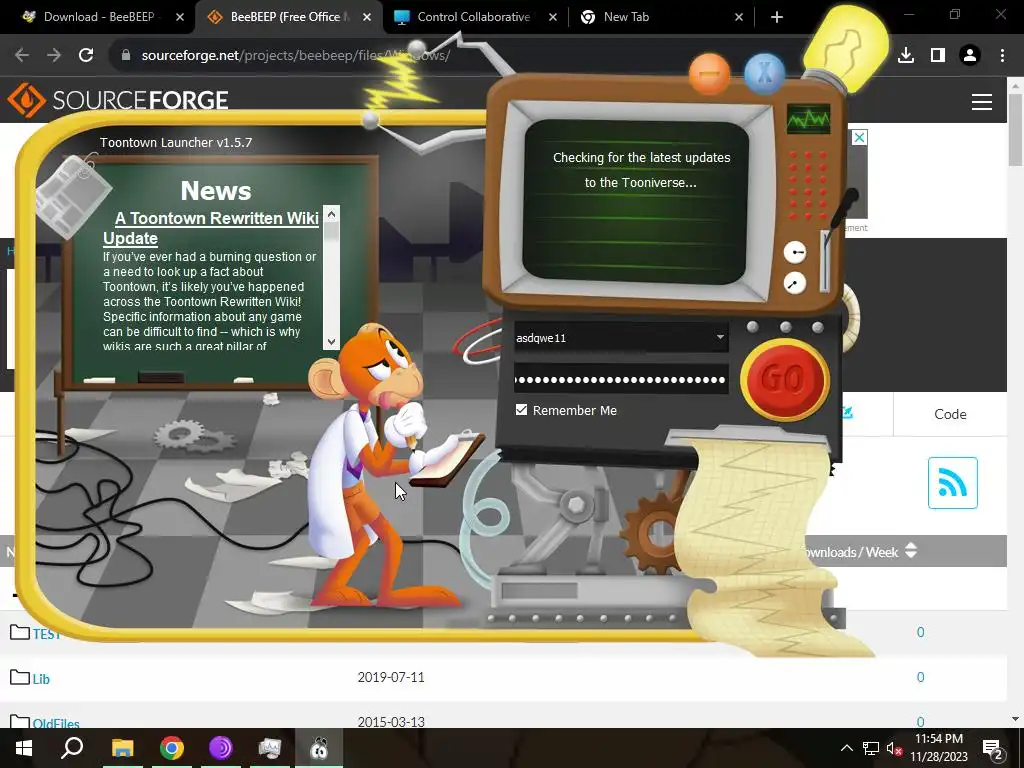Screen dimensions: 1024x768
Task: Open the username dropdown showing asdqwe11
Action: coord(720,337)
